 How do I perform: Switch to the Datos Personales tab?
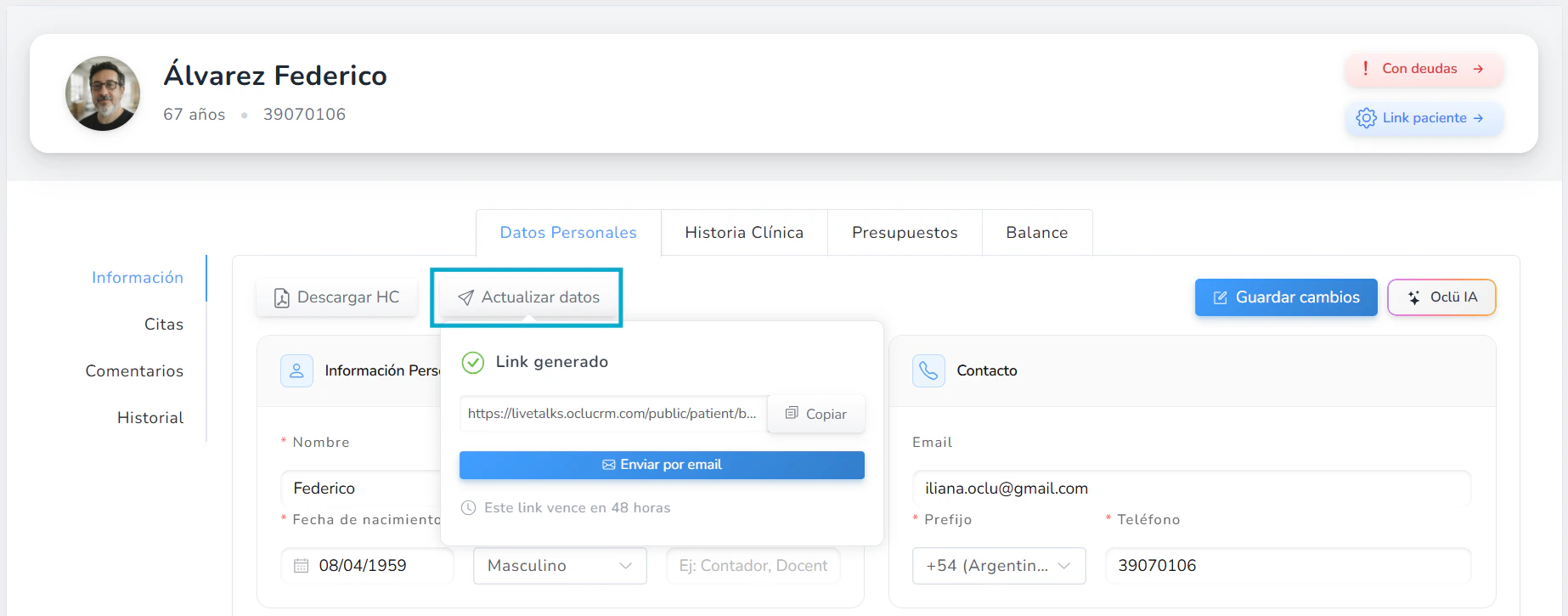(x=568, y=233)
